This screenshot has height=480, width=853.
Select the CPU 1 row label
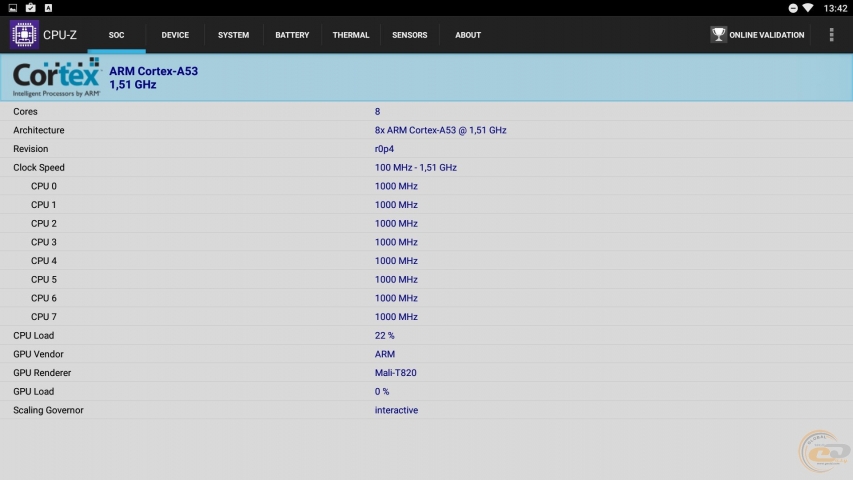(44, 205)
